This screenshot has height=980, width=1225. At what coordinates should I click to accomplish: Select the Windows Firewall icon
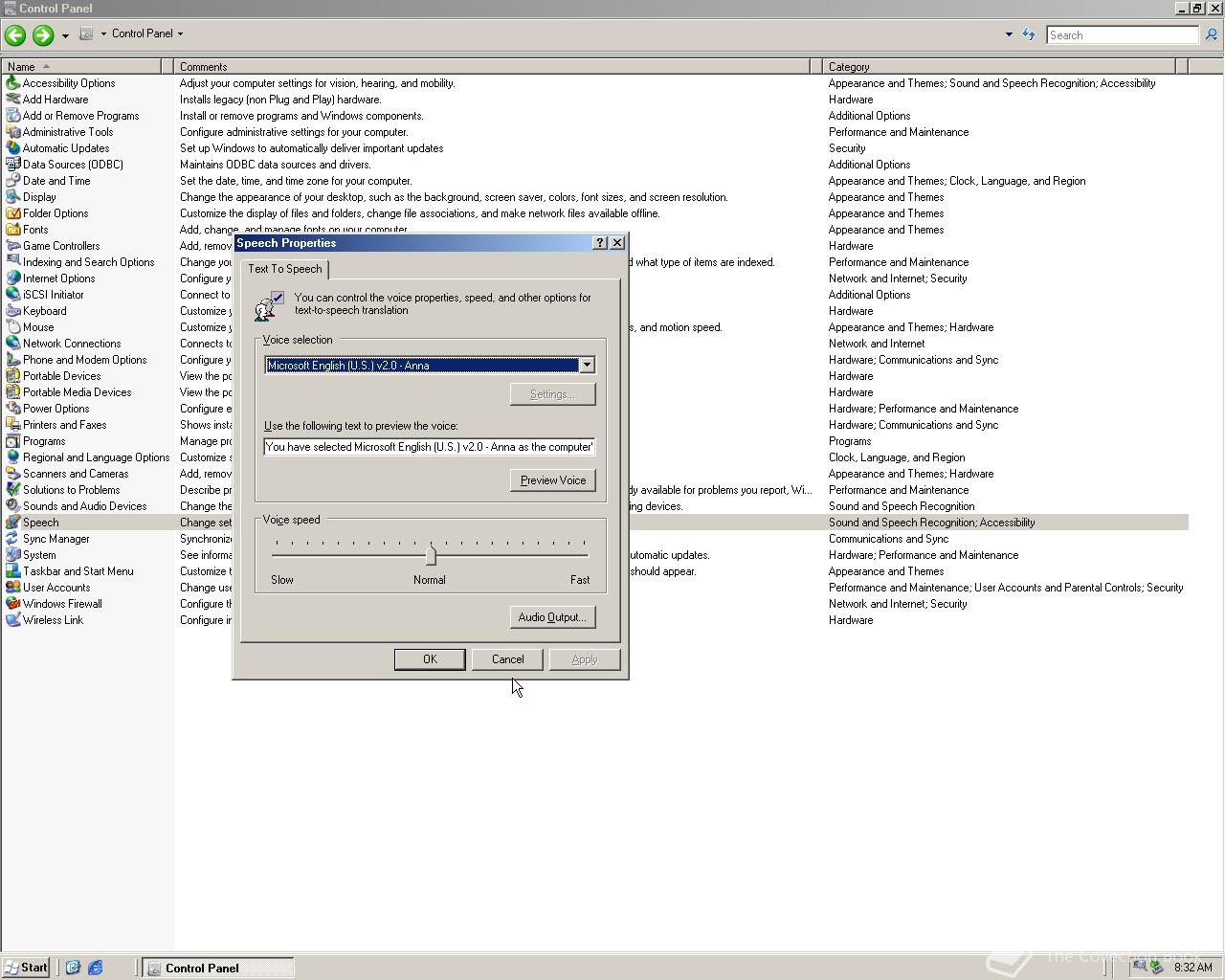click(x=12, y=604)
